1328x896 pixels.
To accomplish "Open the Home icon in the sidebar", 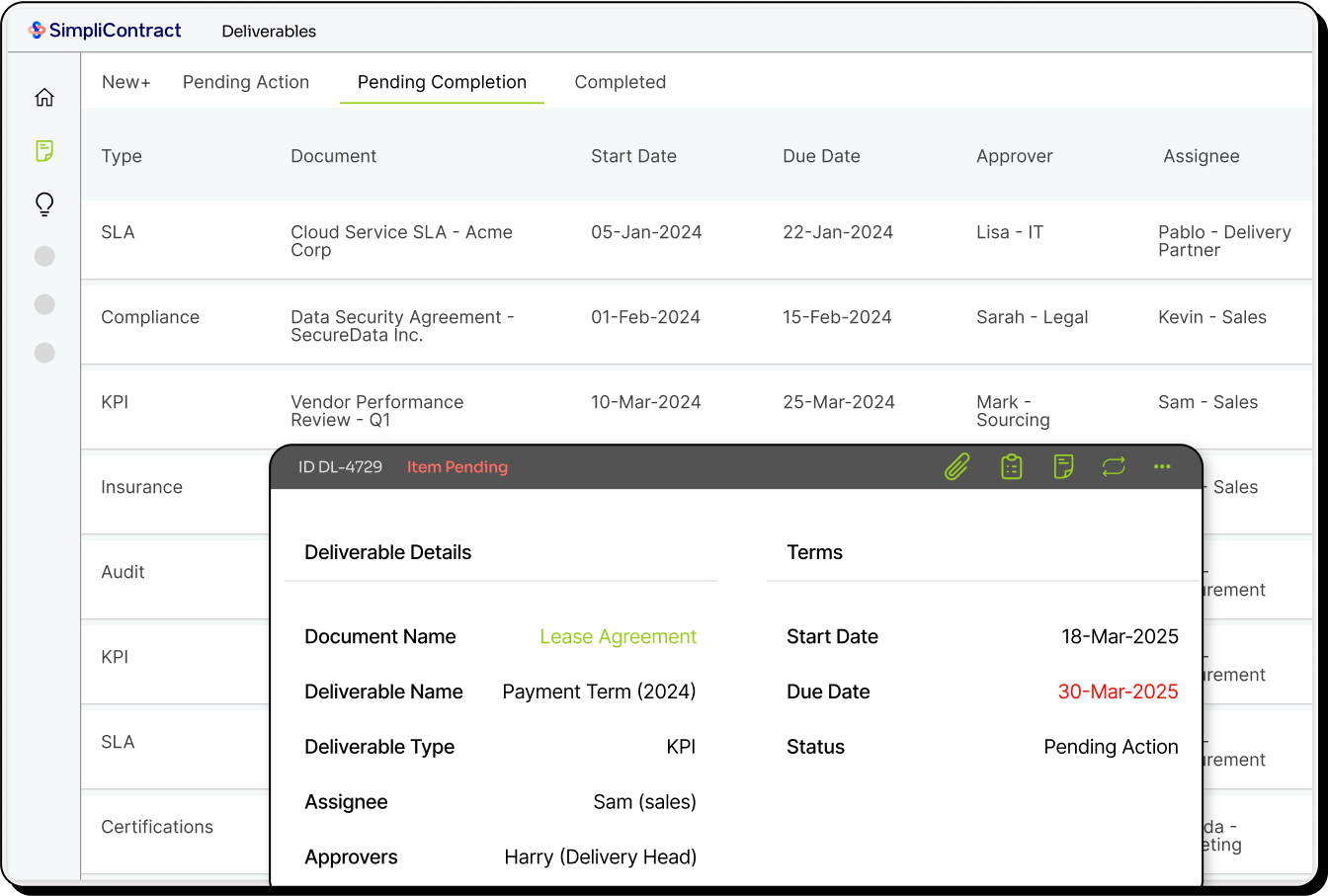I will [43, 97].
